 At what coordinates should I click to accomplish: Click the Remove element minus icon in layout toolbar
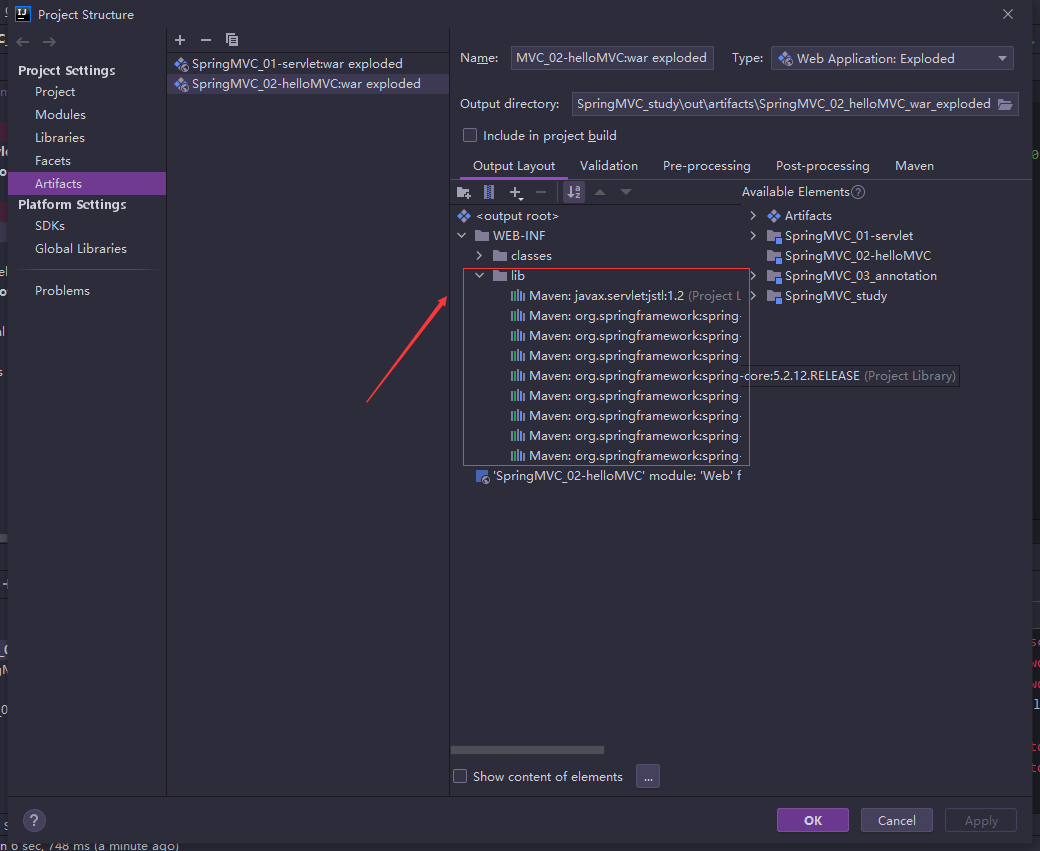pyautogui.click(x=541, y=192)
